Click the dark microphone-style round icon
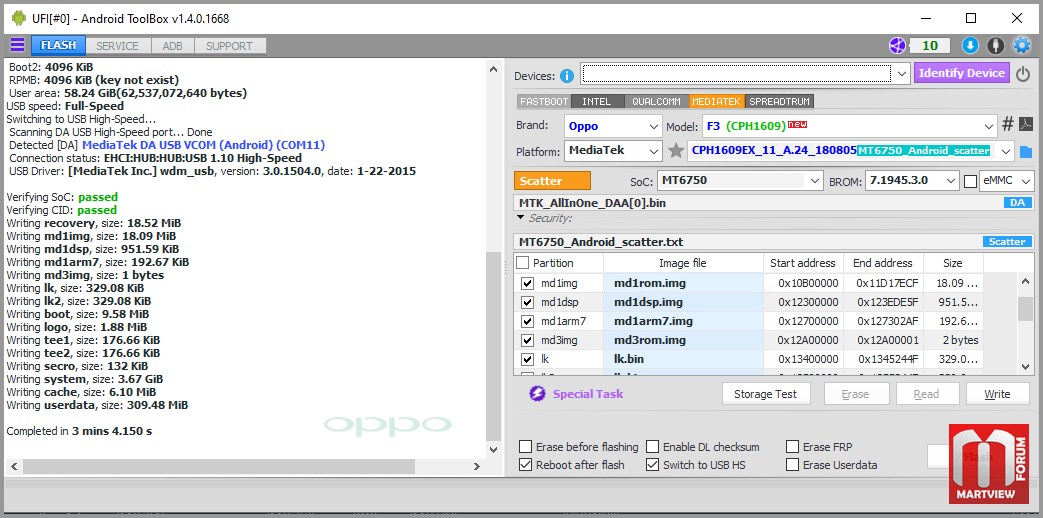Image resolution: width=1043 pixels, height=518 pixels. point(995,45)
